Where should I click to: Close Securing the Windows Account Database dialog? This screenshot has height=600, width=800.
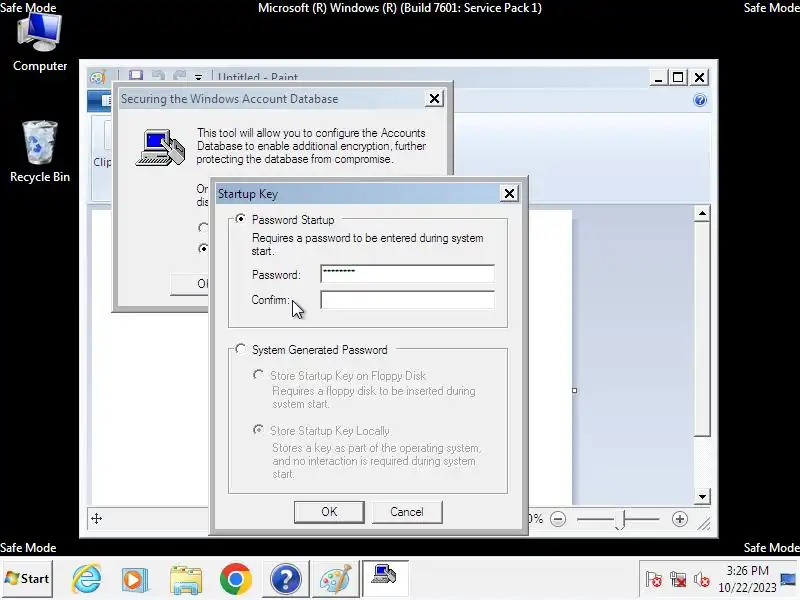pos(434,98)
